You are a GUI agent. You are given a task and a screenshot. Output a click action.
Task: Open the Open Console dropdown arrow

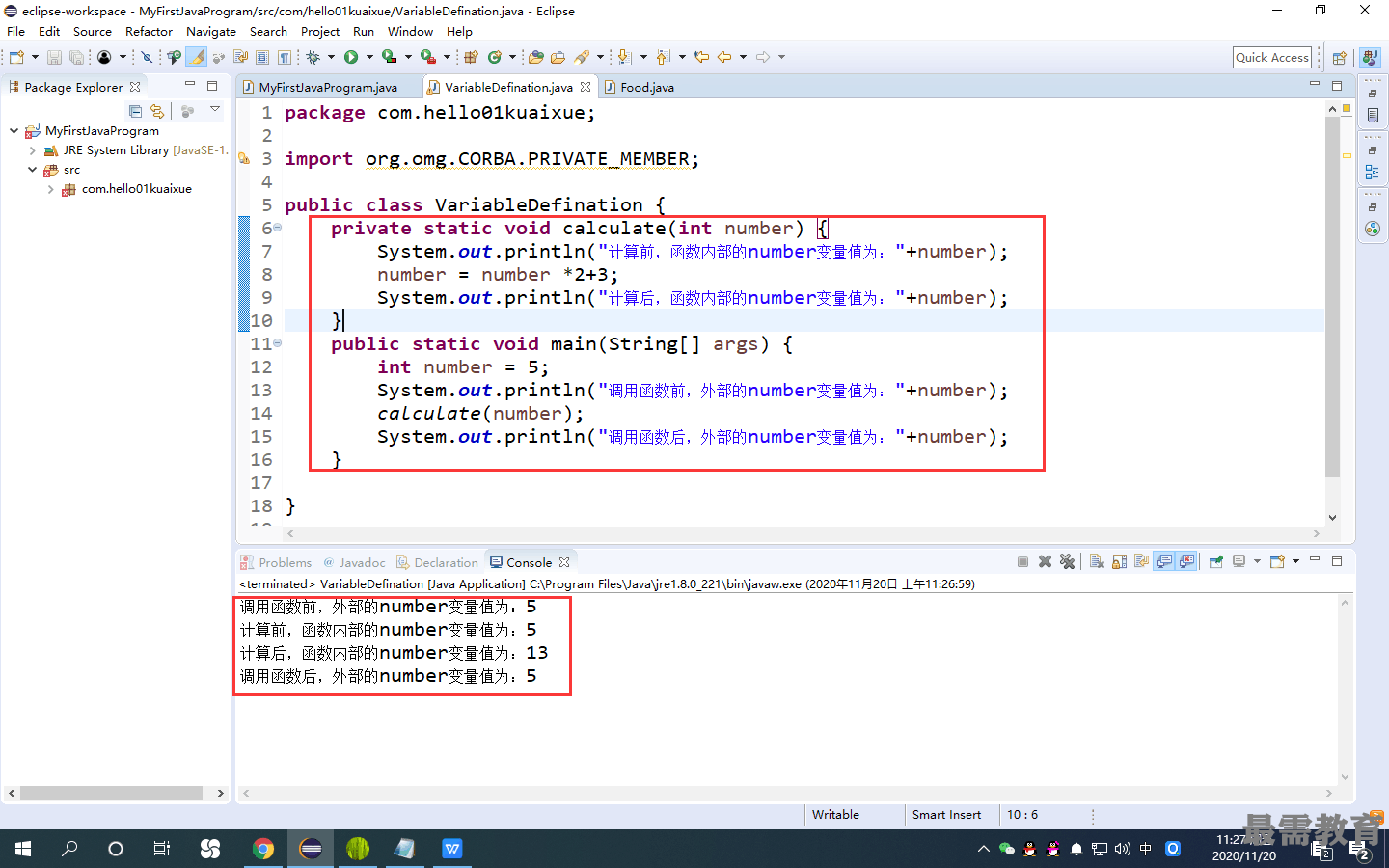(1295, 561)
